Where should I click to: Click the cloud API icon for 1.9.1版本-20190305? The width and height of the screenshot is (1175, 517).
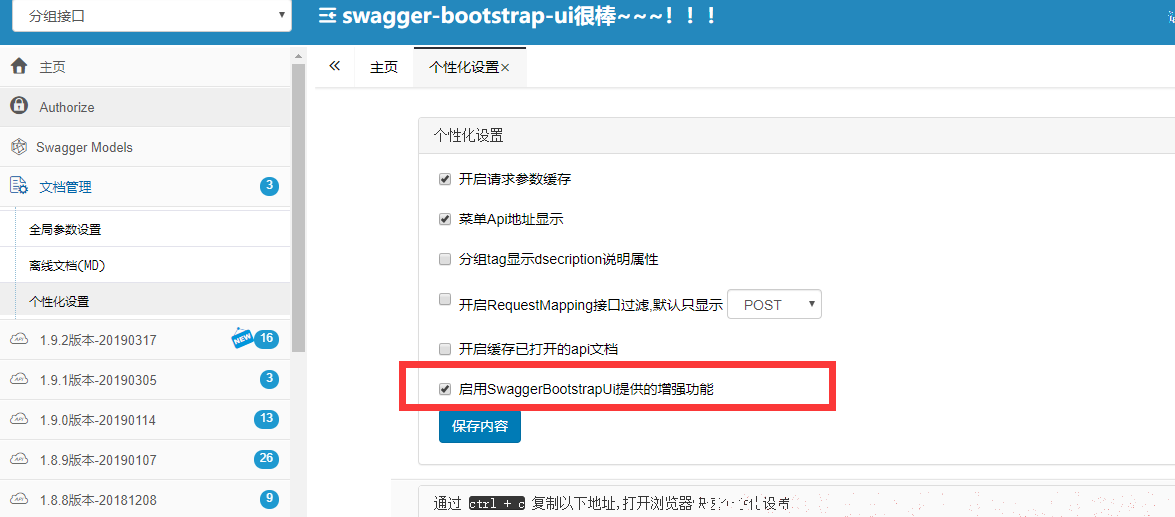coord(19,379)
